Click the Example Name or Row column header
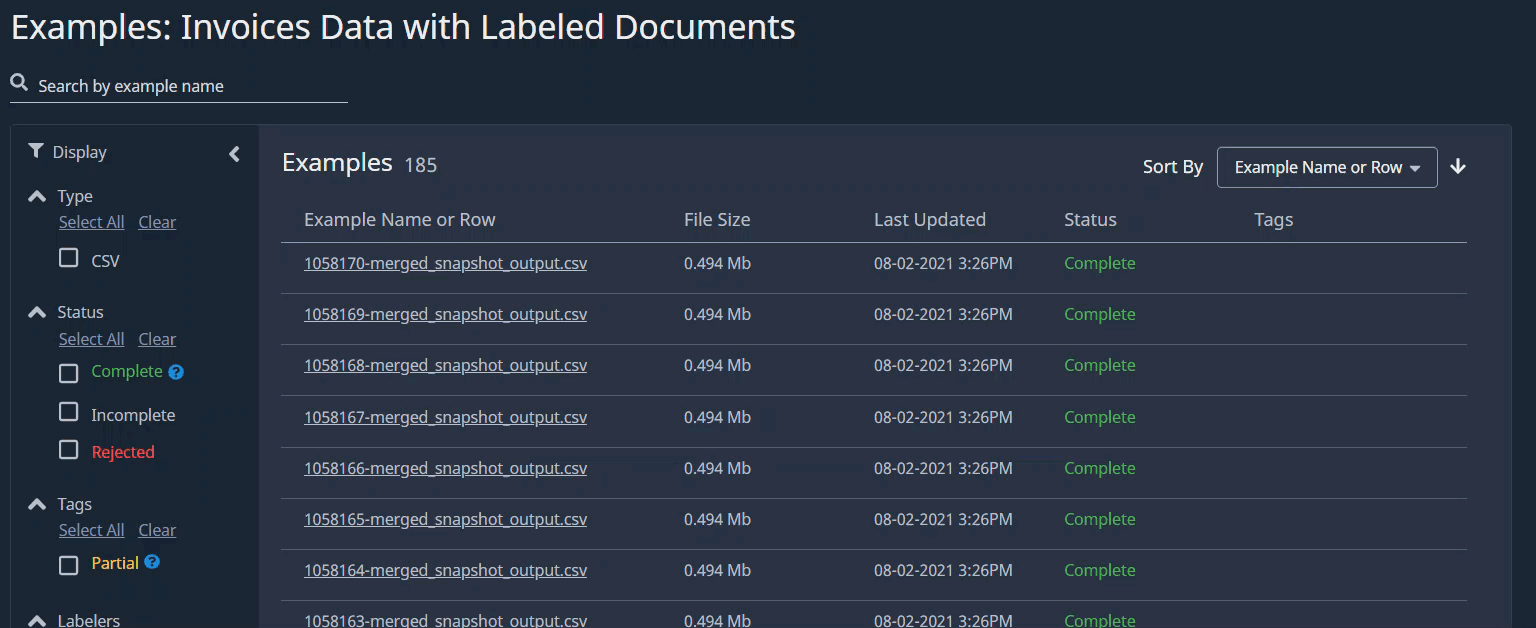 [400, 220]
